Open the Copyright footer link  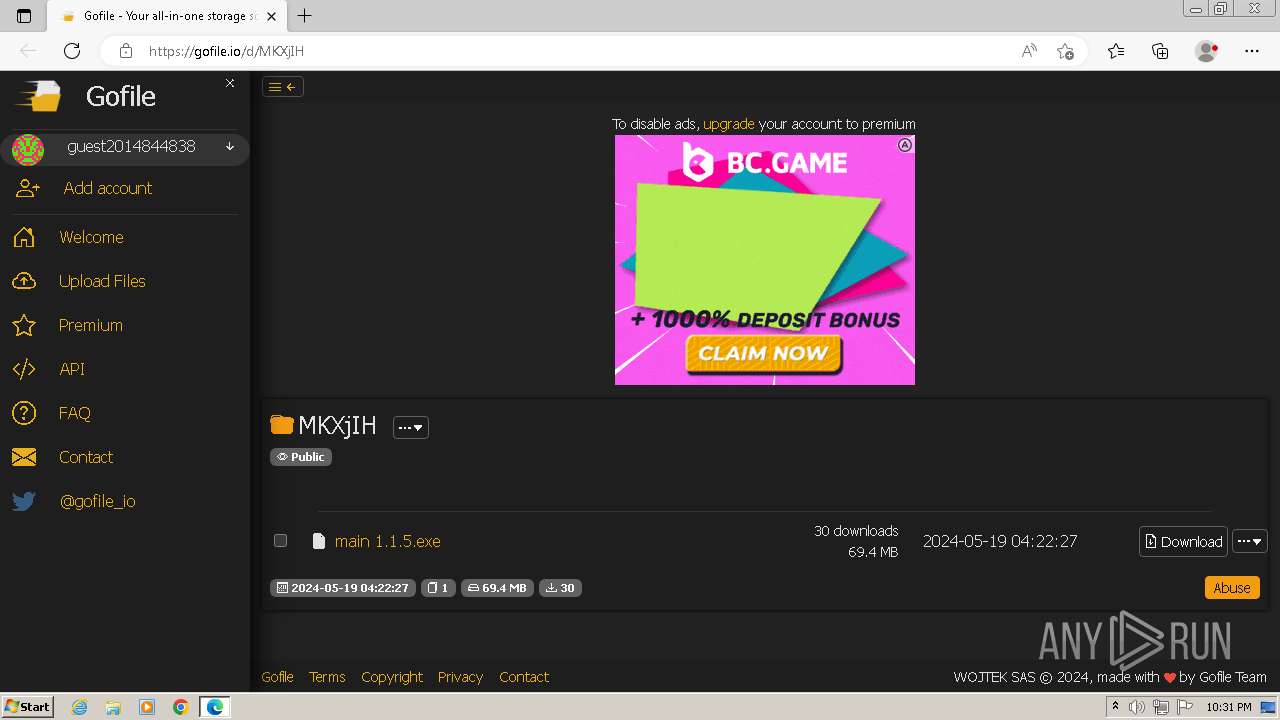point(392,677)
